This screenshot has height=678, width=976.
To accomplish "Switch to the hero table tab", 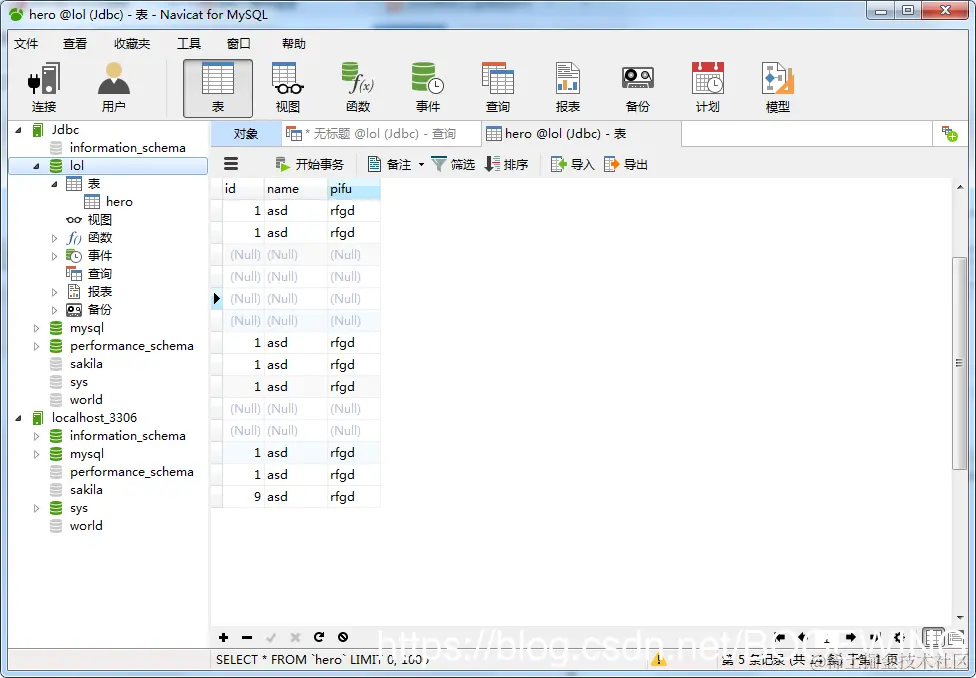I will (x=581, y=134).
